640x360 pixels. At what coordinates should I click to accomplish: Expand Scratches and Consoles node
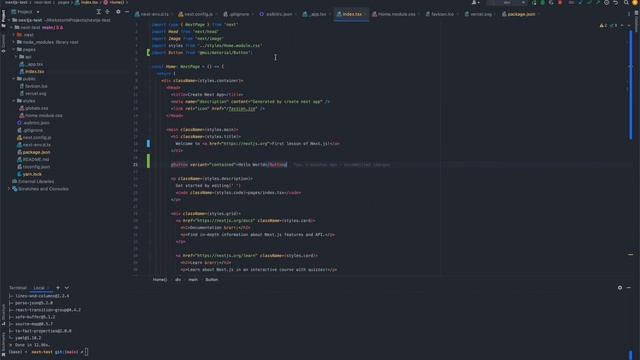9,189
